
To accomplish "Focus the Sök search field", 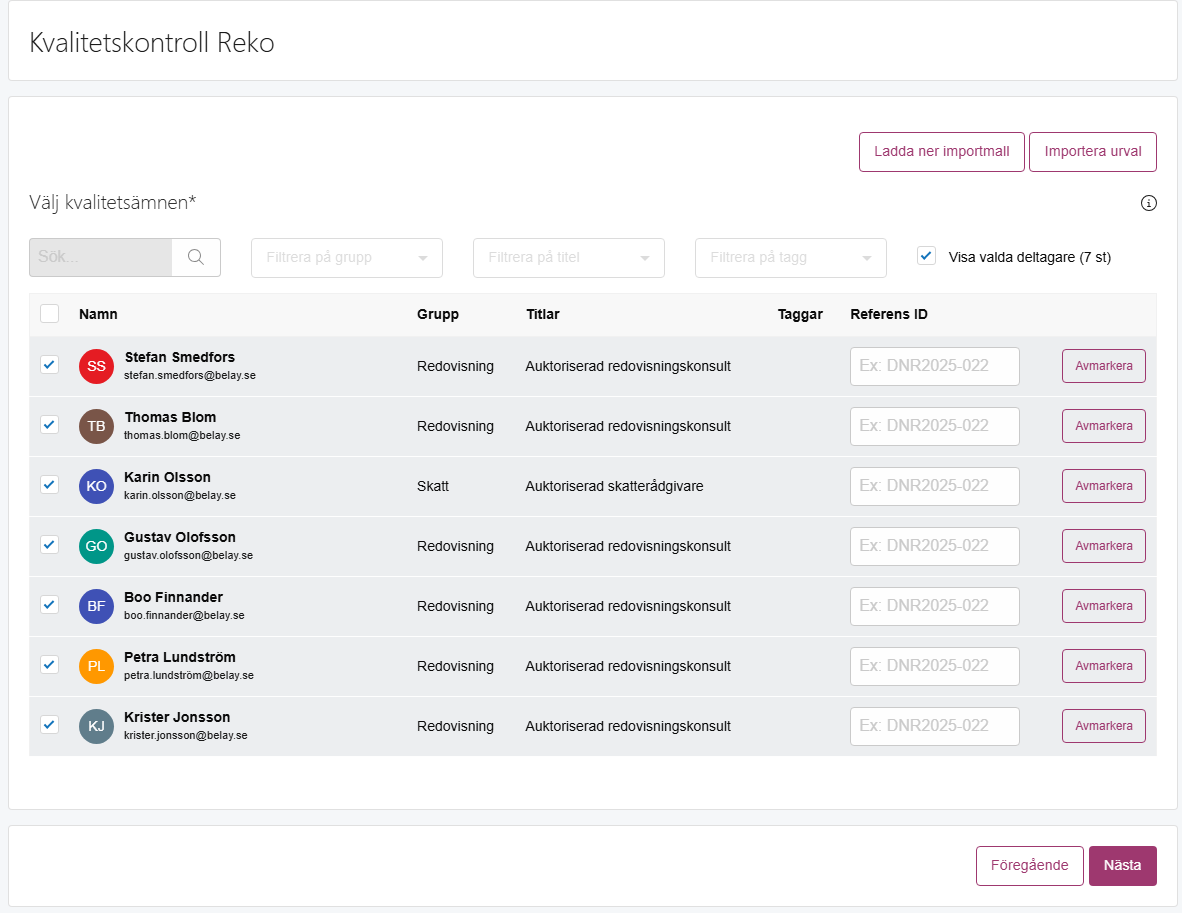I will 100,257.
